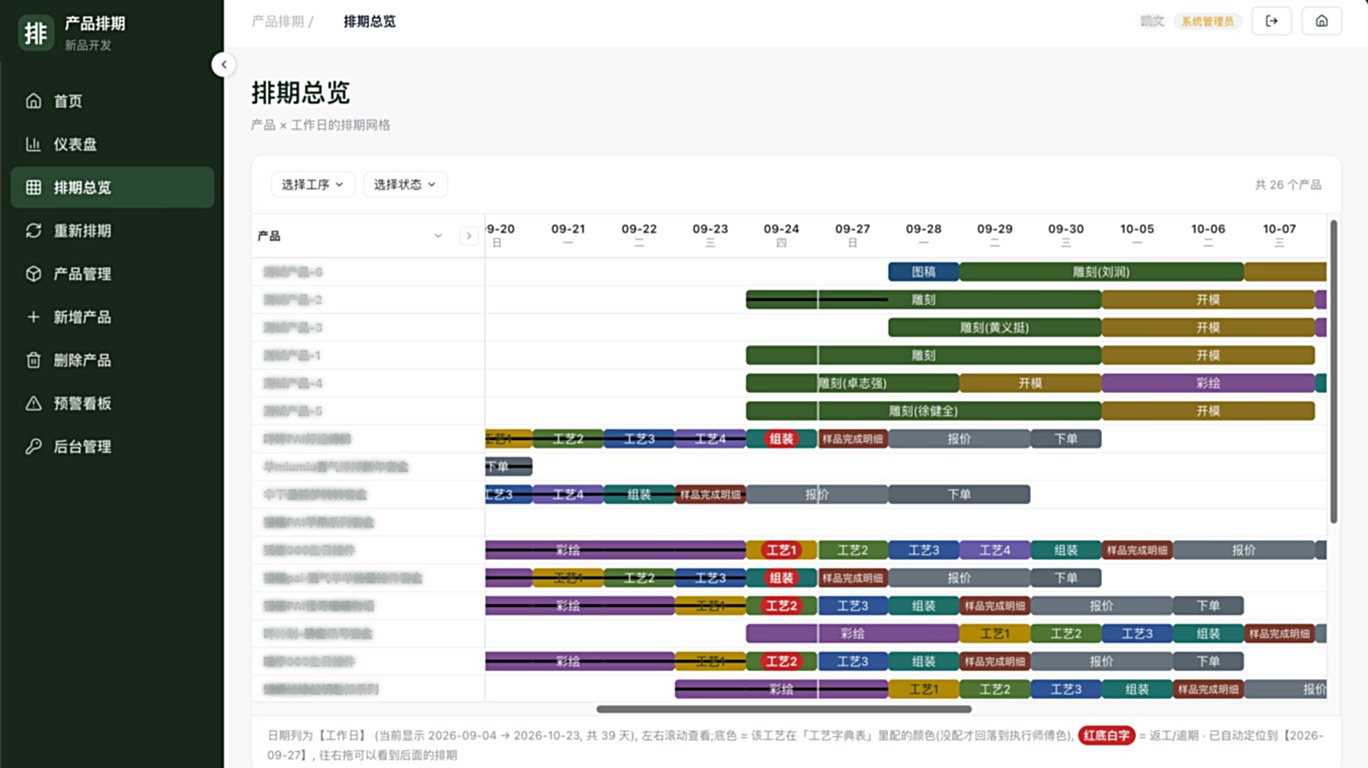Open 预警看板 via its warning triangle icon

coord(34,403)
